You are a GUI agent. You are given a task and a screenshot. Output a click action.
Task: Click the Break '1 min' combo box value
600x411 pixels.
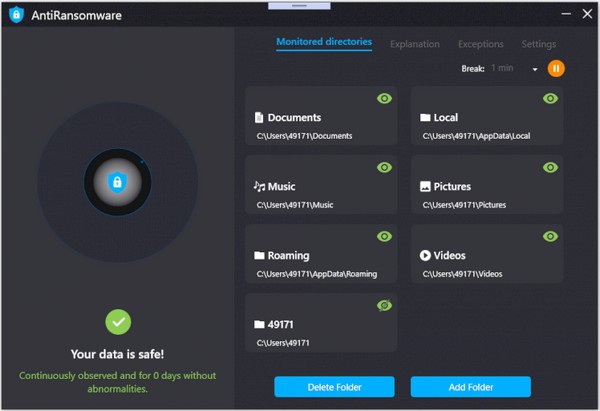click(x=502, y=68)
